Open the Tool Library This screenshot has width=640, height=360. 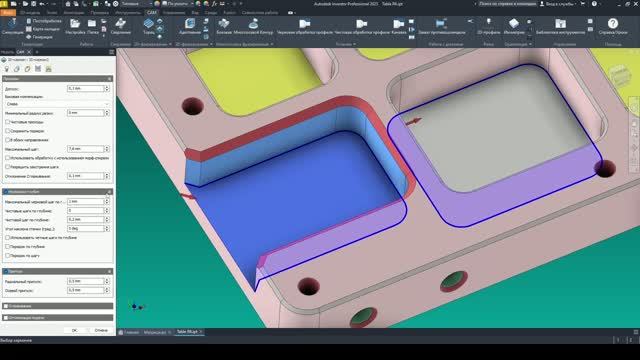click(x=560, y=26)
